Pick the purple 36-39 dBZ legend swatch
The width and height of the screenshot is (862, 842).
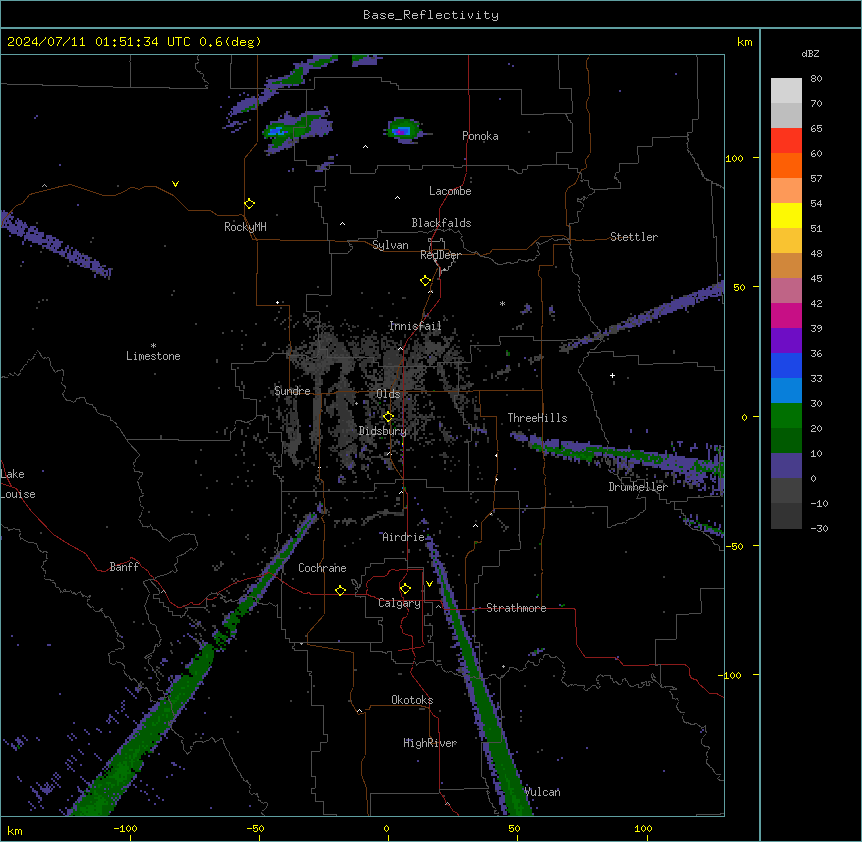click(786, 340)
